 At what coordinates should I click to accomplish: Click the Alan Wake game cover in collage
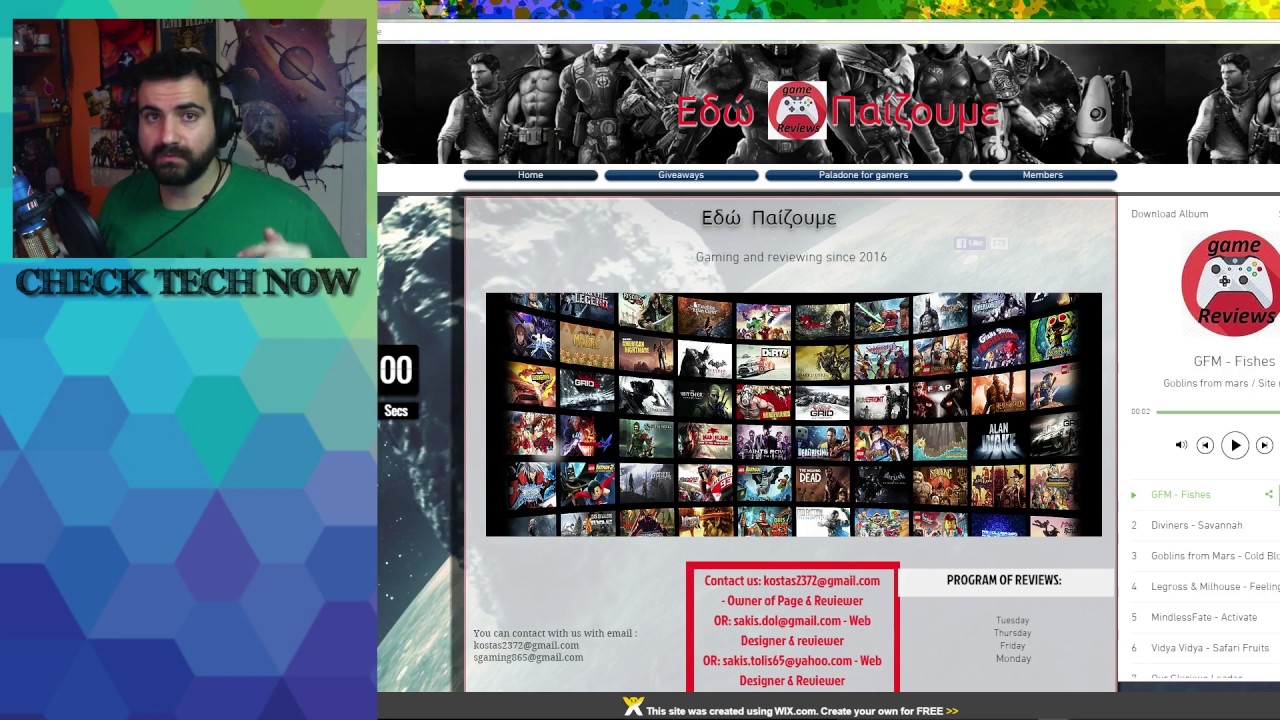click(998, 439)
